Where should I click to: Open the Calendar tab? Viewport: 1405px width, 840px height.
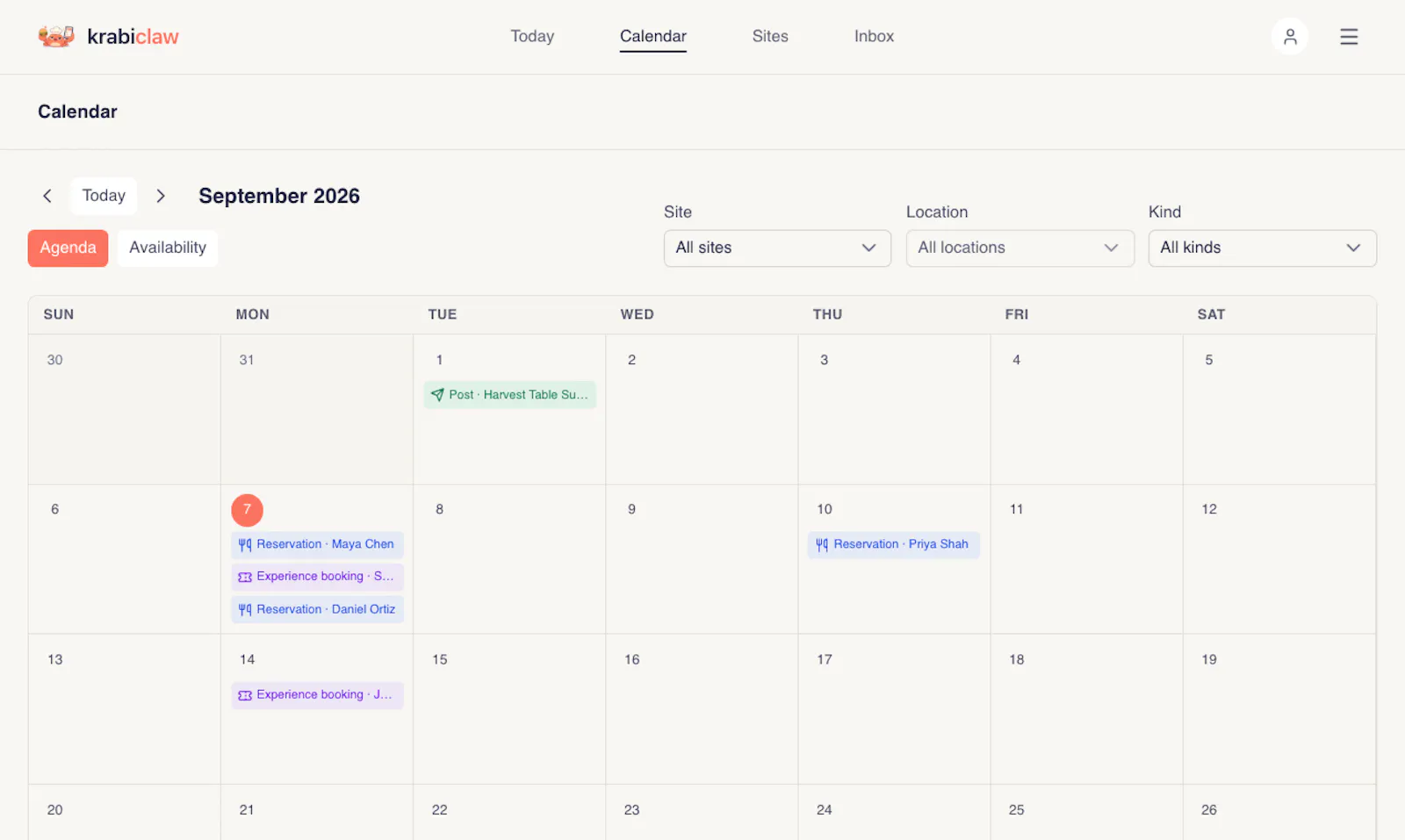tap(653, 36)
